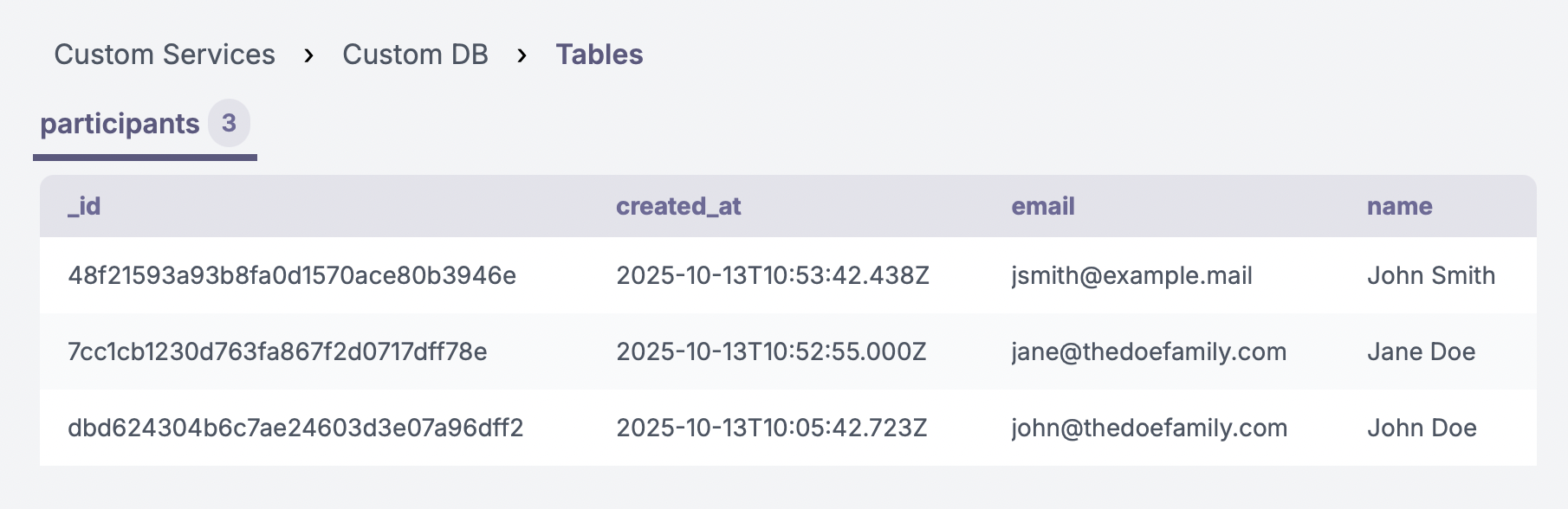Image resolution: width=1568 pixels, height=509 pixels.
Task: Select the Jane Doe name cell
Action: (x=1421, y=351)
